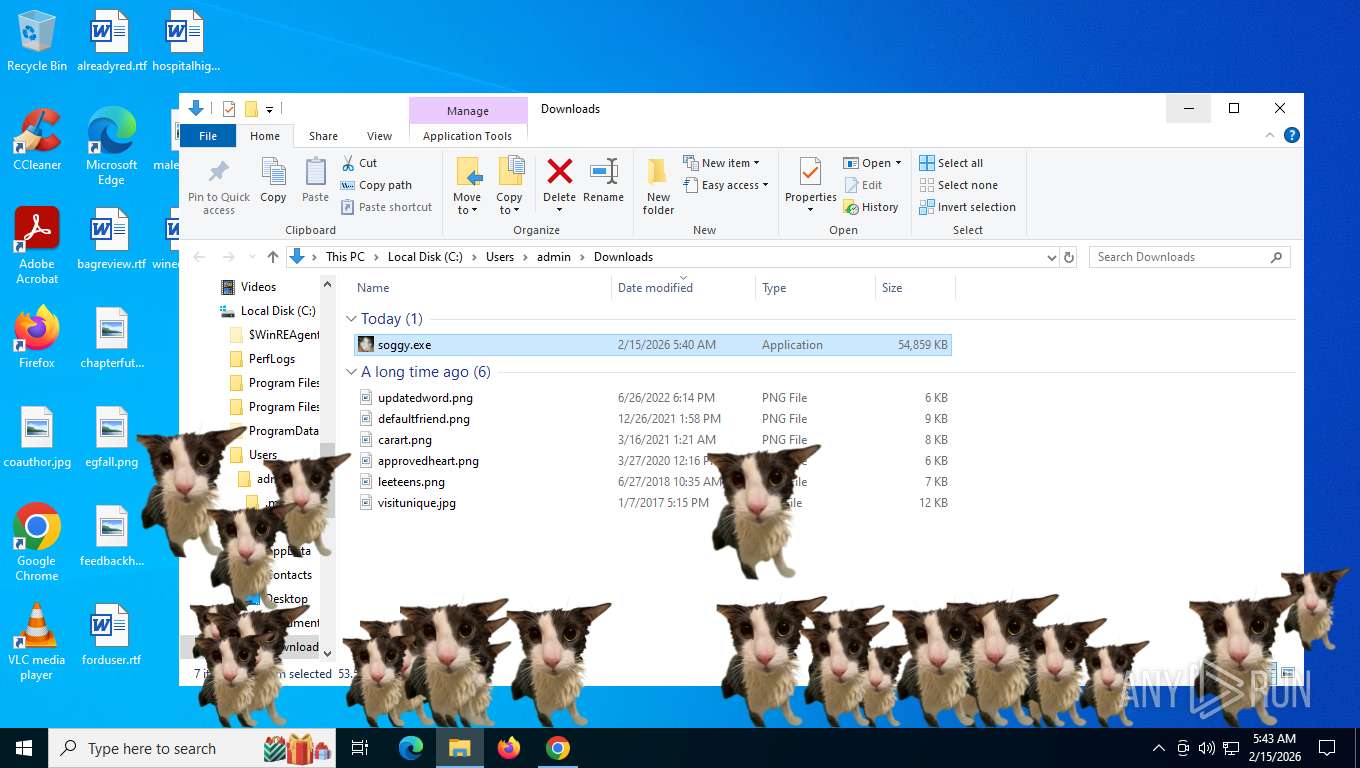Collapse the A long time ago group

351,372
